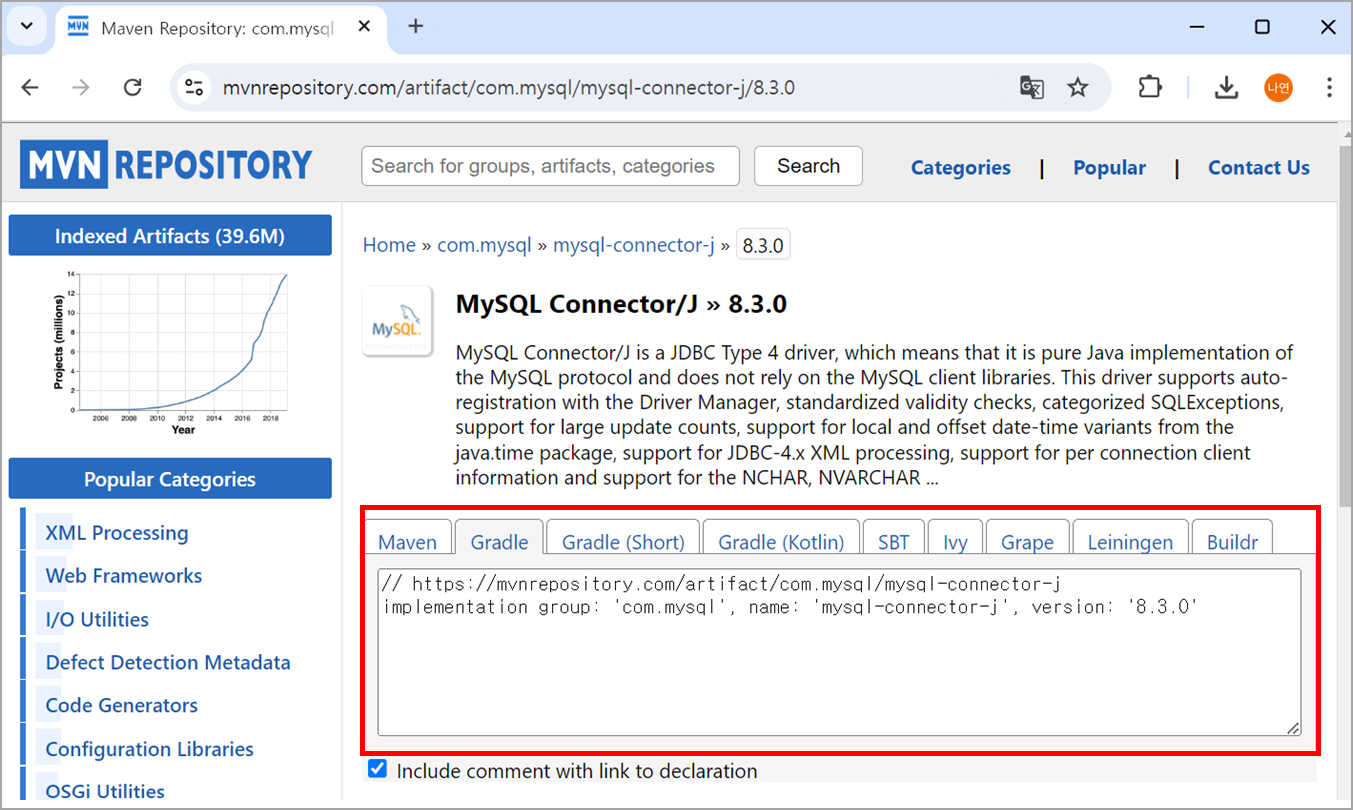Screen dimensions: 1353x810
Task: Open Configuration Libraries category
Action: point(150,750)
